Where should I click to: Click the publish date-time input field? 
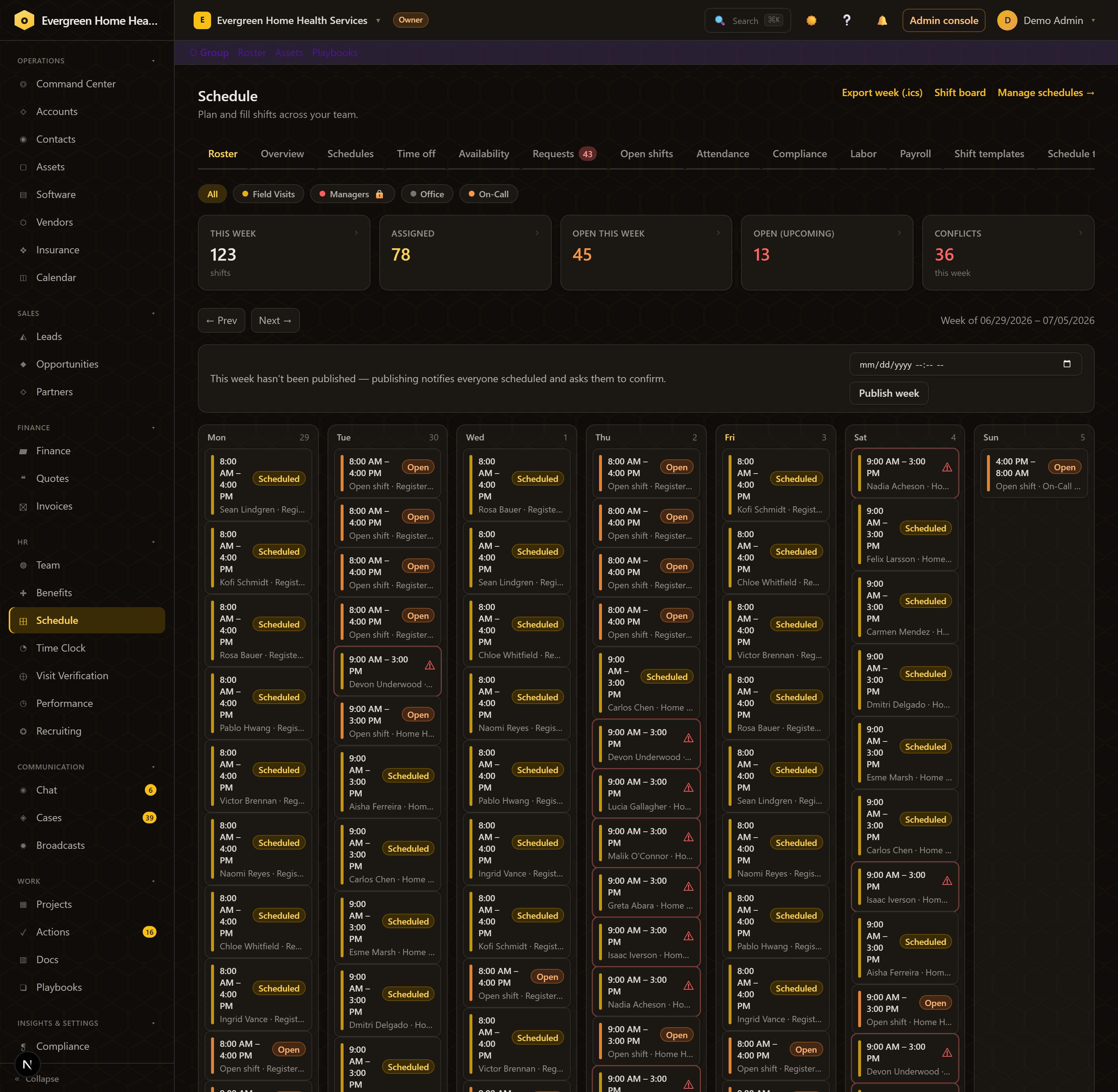[966, 364]
